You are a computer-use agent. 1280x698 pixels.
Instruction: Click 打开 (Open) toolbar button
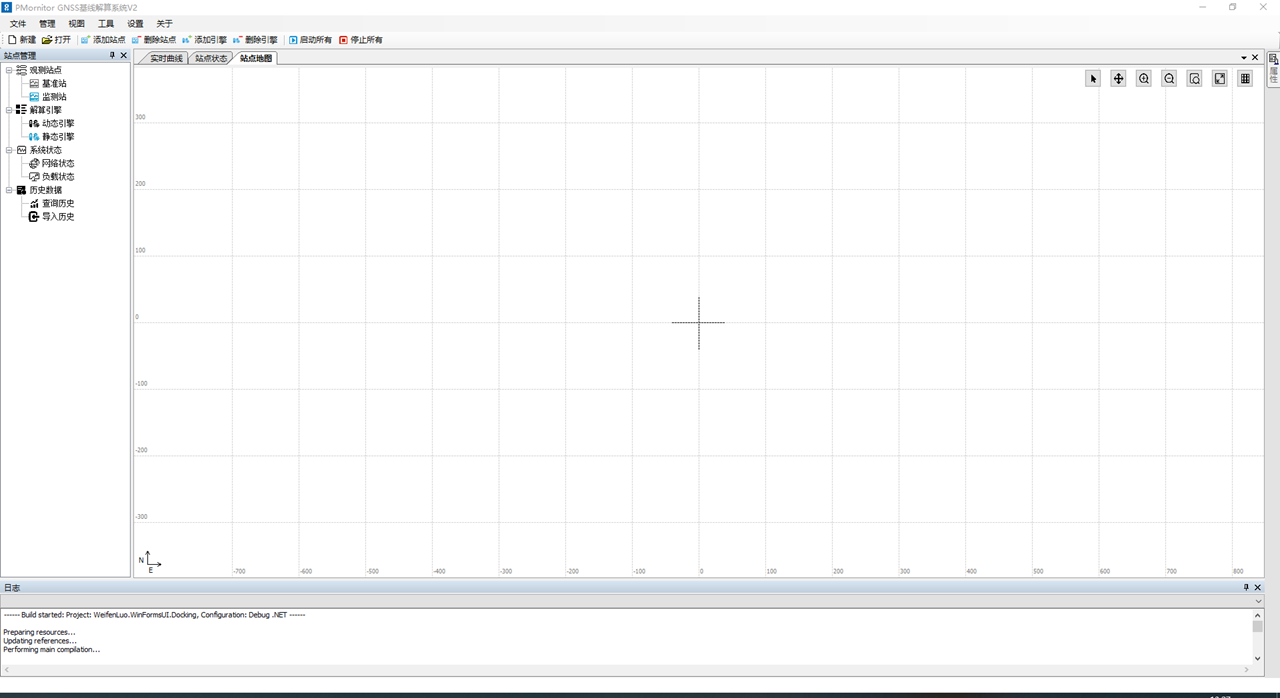click(x=57, y=40)
